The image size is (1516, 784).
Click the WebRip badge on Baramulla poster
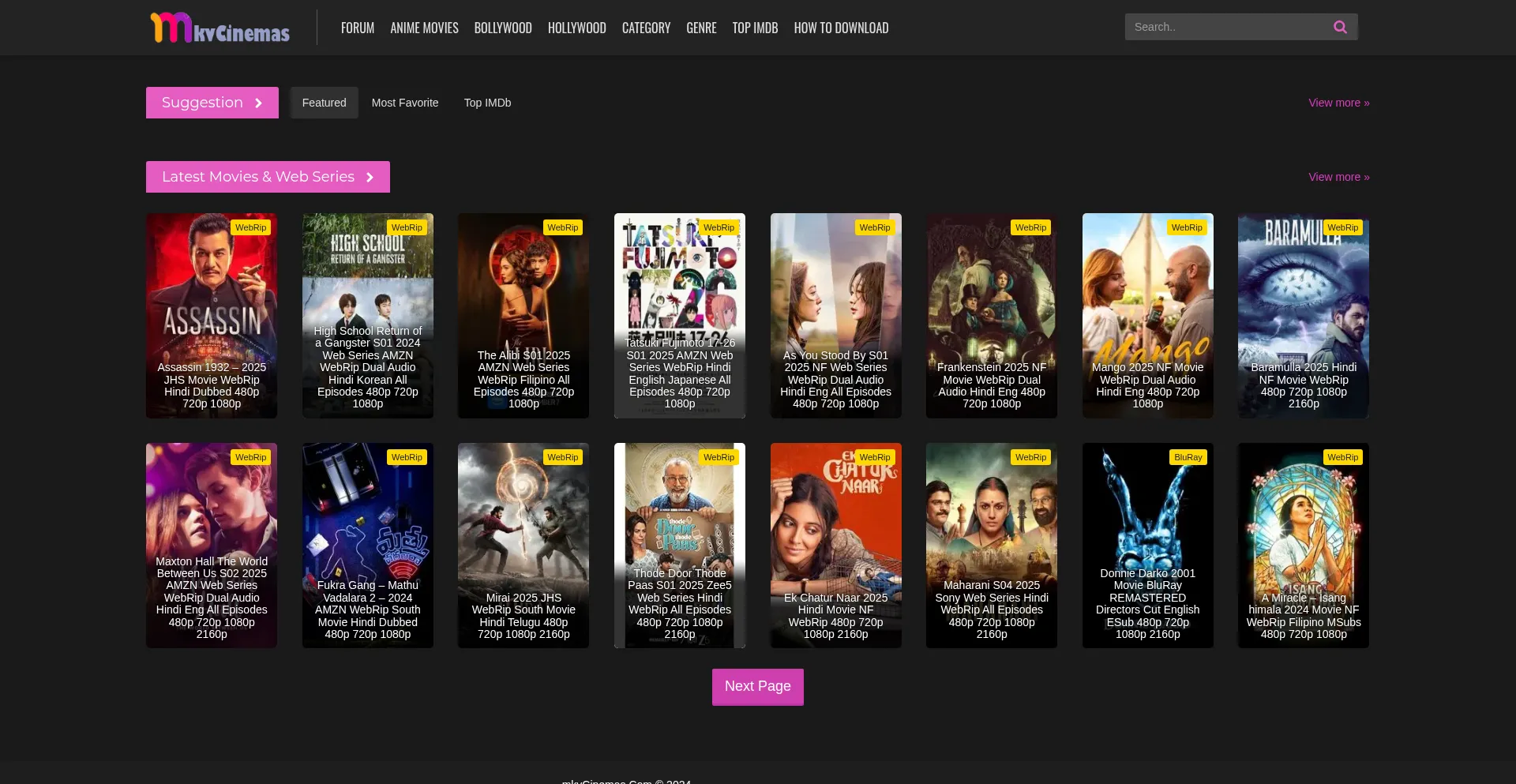1342,227
